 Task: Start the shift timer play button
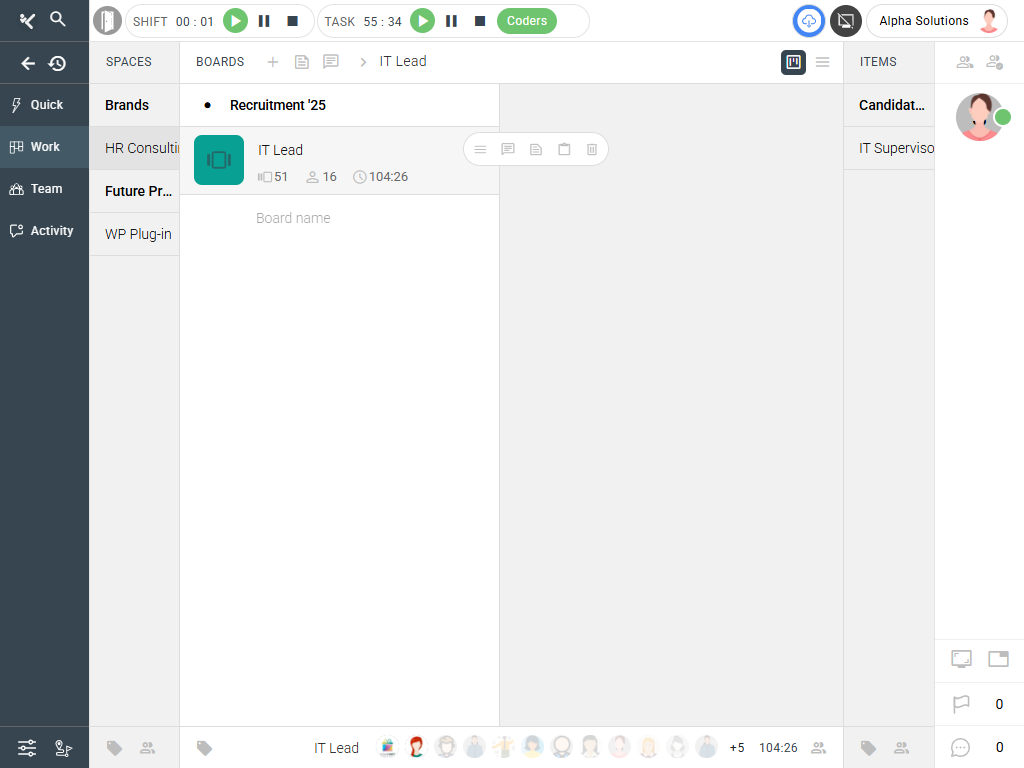pyautogui.click(x=235, y=21)
